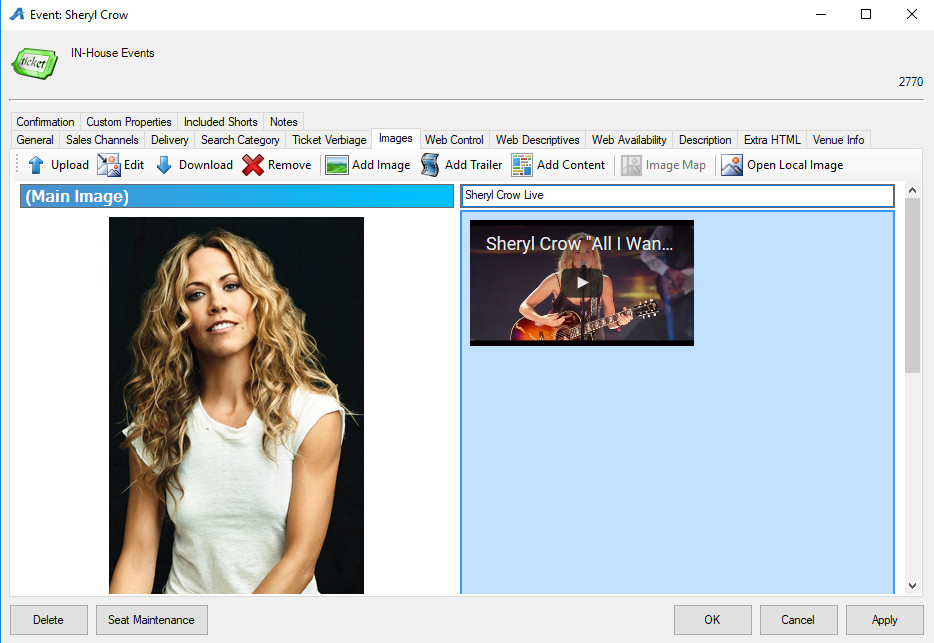This screenshot has height=643, width=934.
Task: Click the Add Content icon
Action: [x=522, y=165]
